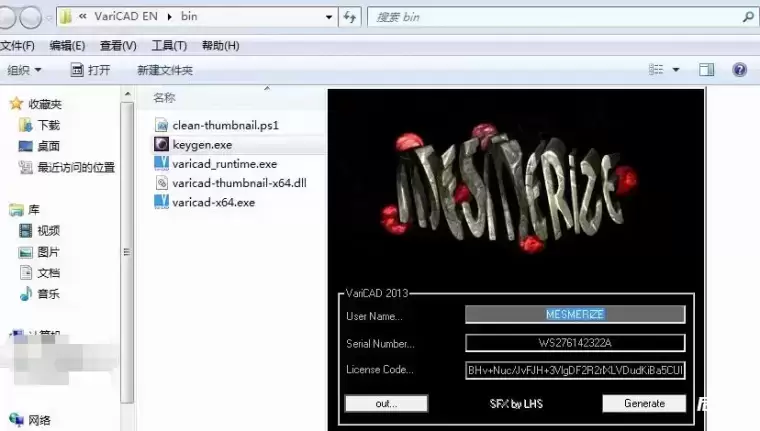The width and height of the screenshot is (760, 431).
Task: Open recent places icon (最近访问的位置)
Action: click(x=25, y=167)
